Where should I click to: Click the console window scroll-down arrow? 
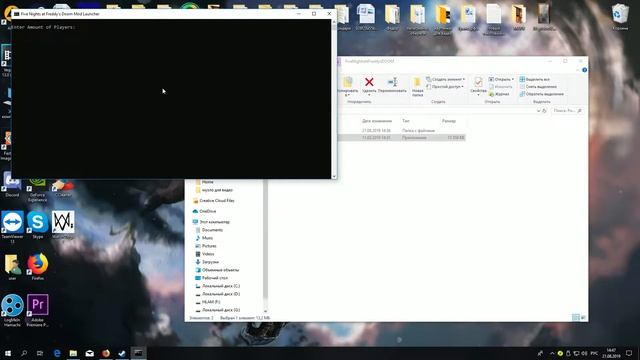coord(334,176)
